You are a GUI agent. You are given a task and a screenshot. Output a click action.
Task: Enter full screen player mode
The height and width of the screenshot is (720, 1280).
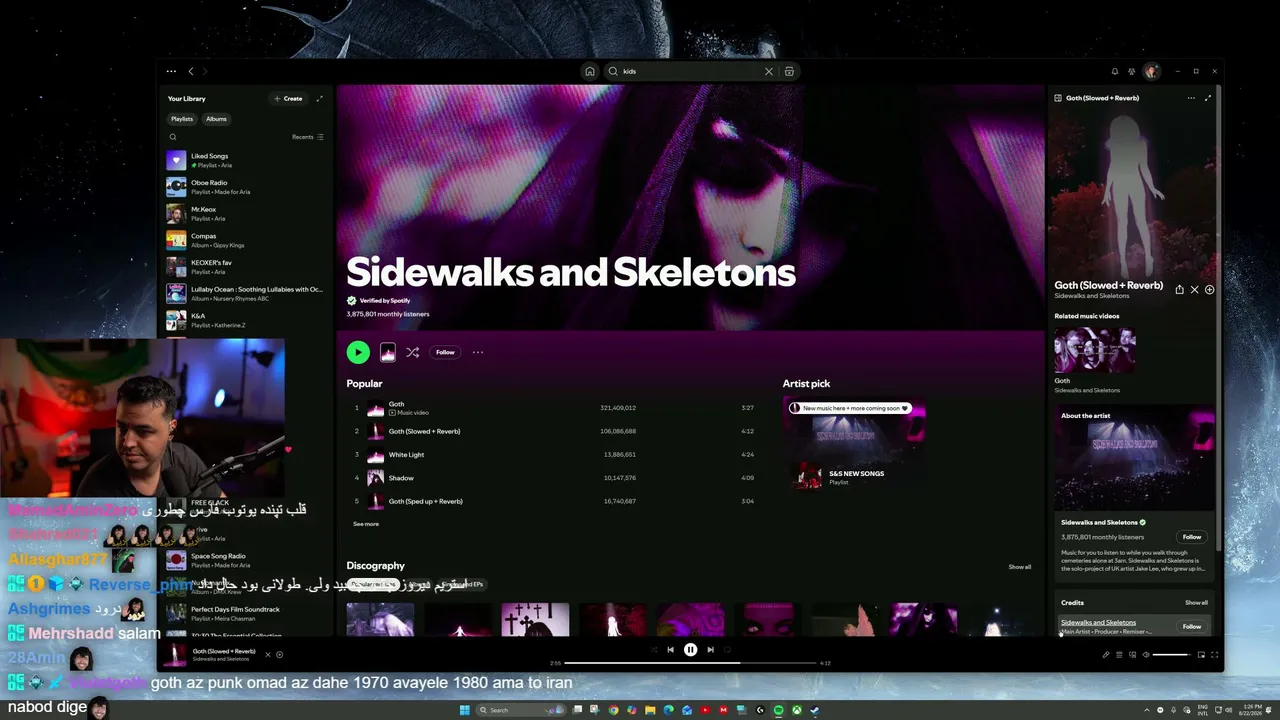tap(1214, 655)
